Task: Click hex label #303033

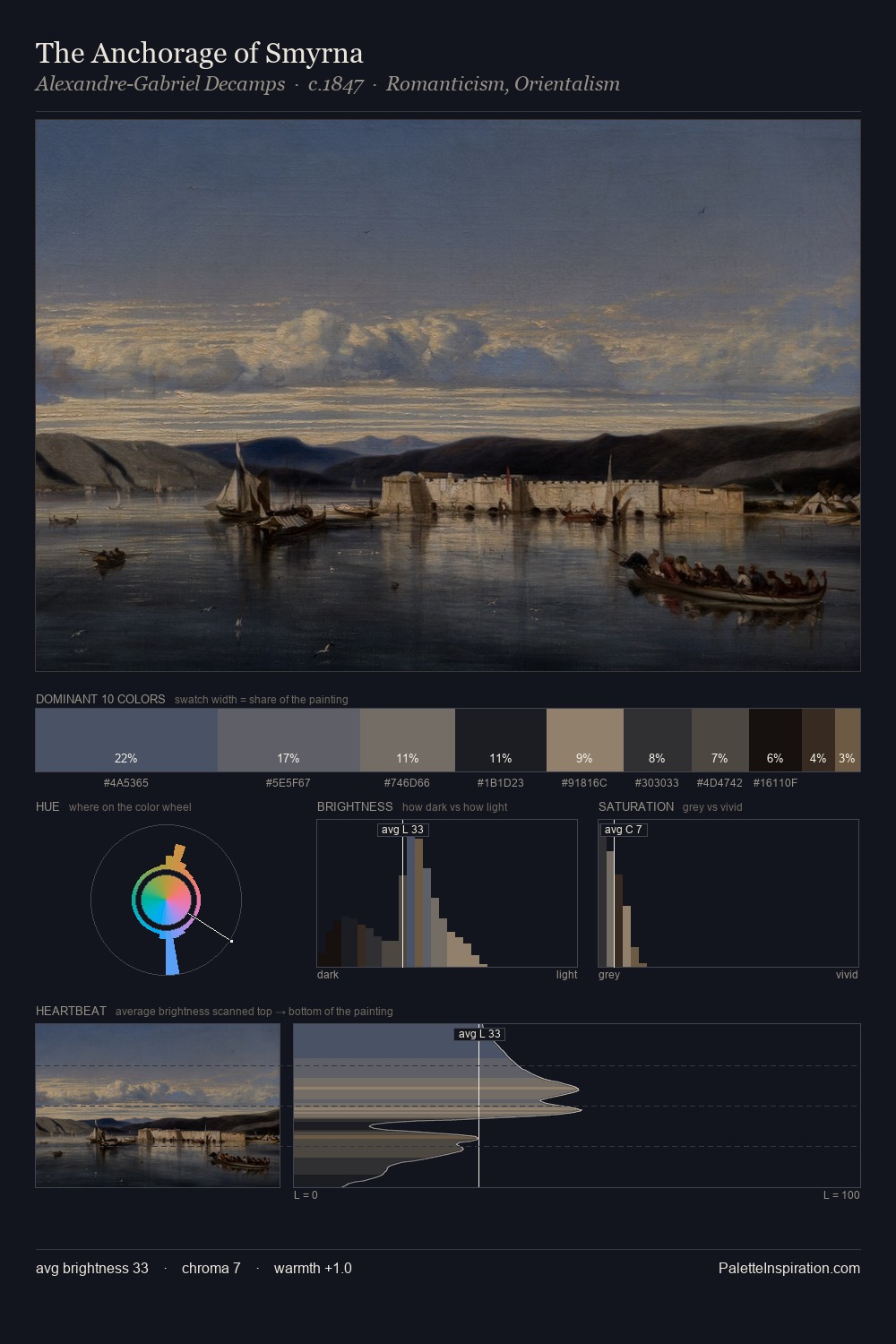Action: (x=657, y=783)
